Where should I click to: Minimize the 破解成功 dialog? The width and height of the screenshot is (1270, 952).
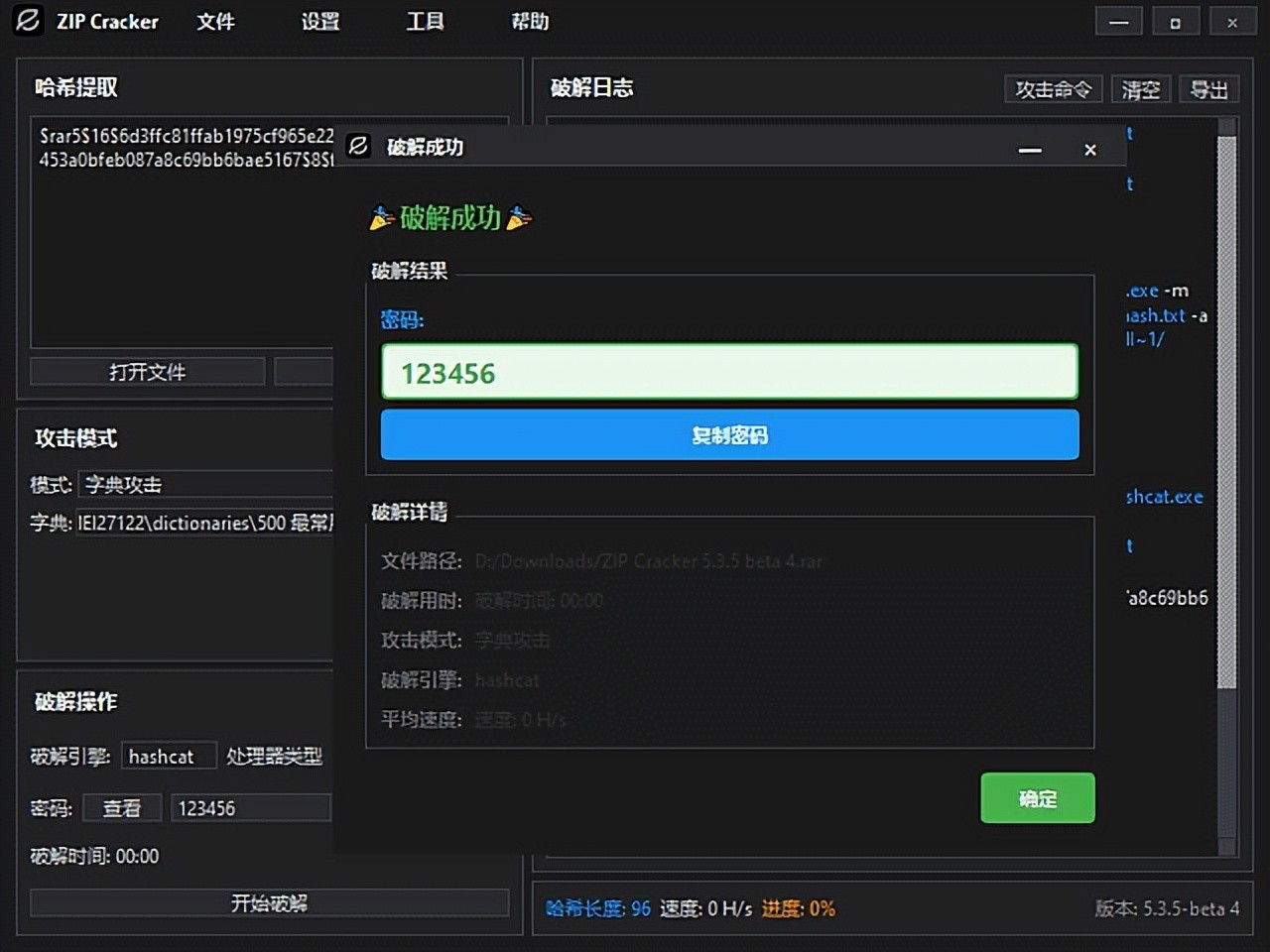1030,150
